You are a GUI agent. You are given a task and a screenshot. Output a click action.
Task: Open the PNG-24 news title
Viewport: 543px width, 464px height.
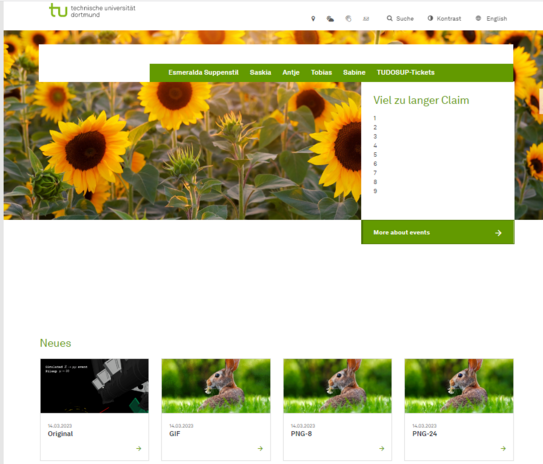(x=425, y=434)
